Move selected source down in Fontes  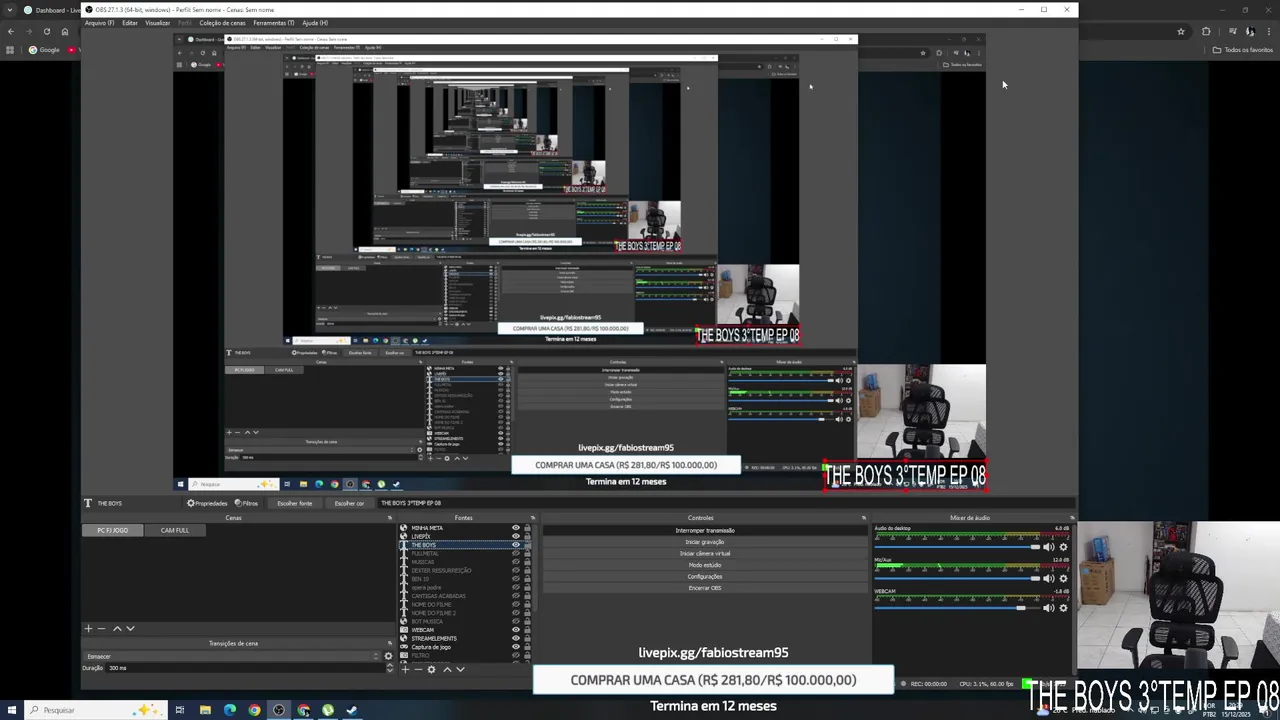[460, 669]
